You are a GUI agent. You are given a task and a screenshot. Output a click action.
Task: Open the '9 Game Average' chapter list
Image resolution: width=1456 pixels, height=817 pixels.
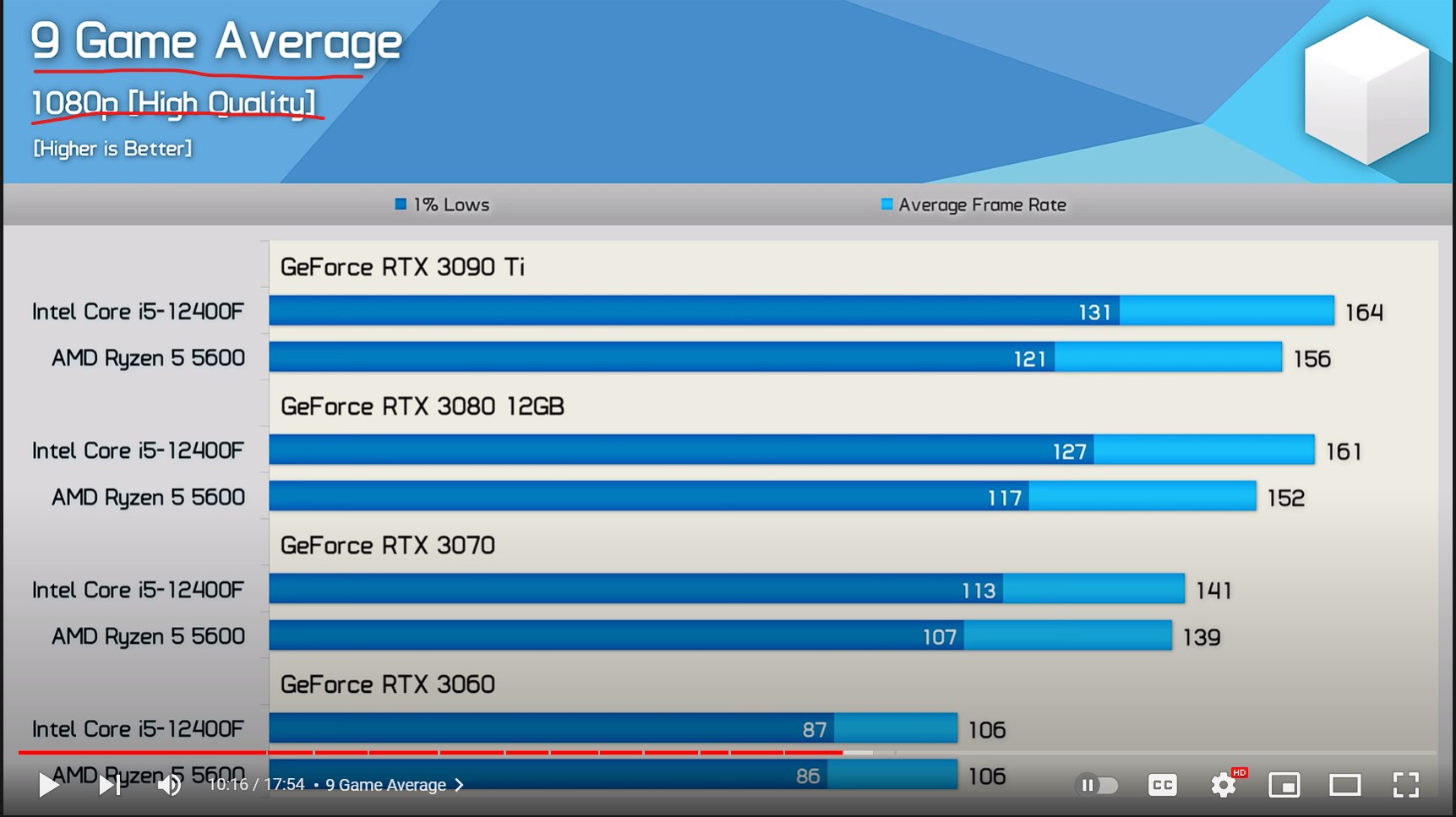pos(395,785)
